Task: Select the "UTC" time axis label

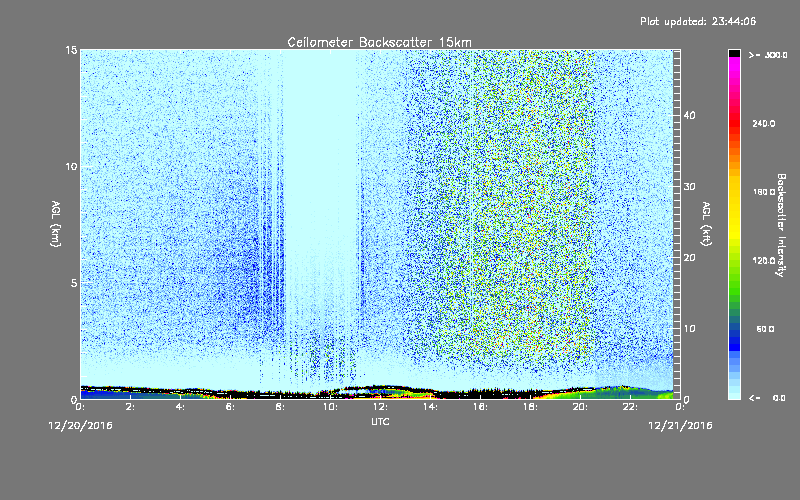Action: click(x=380, y=421)
